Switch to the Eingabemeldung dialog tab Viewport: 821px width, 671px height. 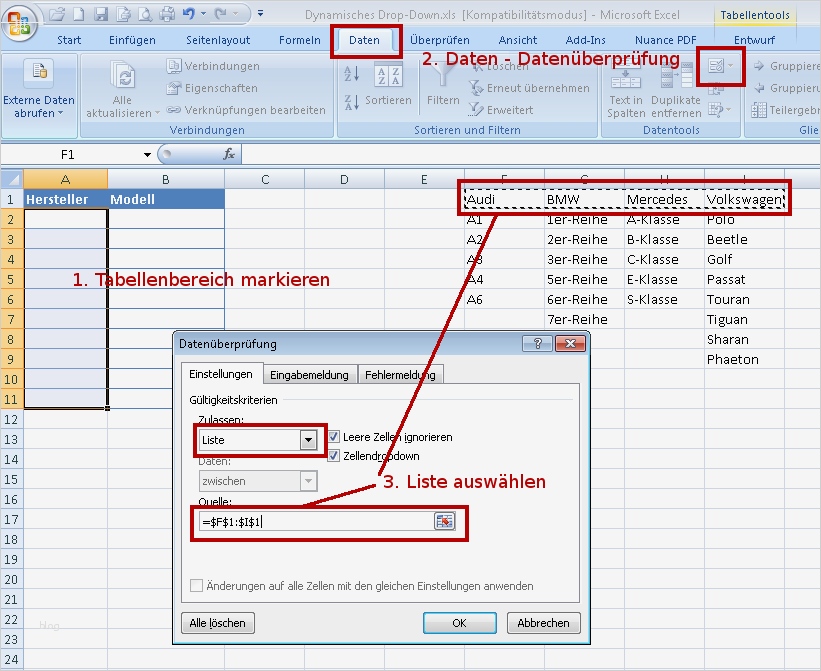309,375
